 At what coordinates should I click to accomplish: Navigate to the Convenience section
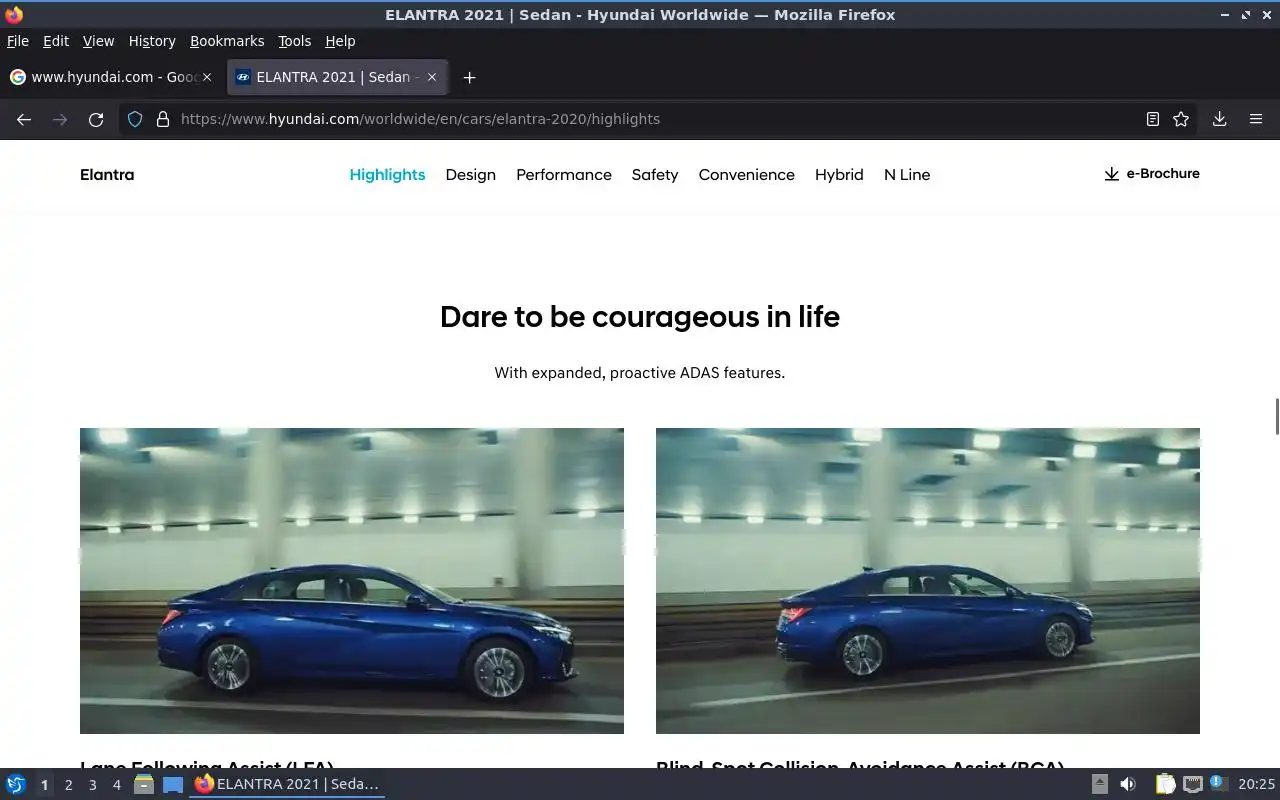747,174
